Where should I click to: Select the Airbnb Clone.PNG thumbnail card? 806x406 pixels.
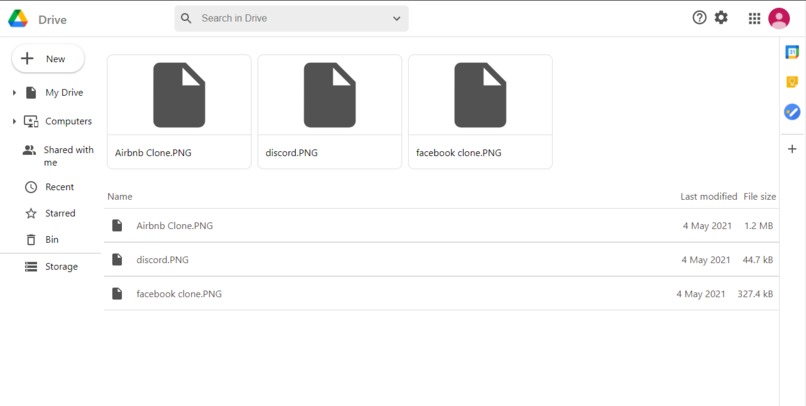click(x=179, y=112)
